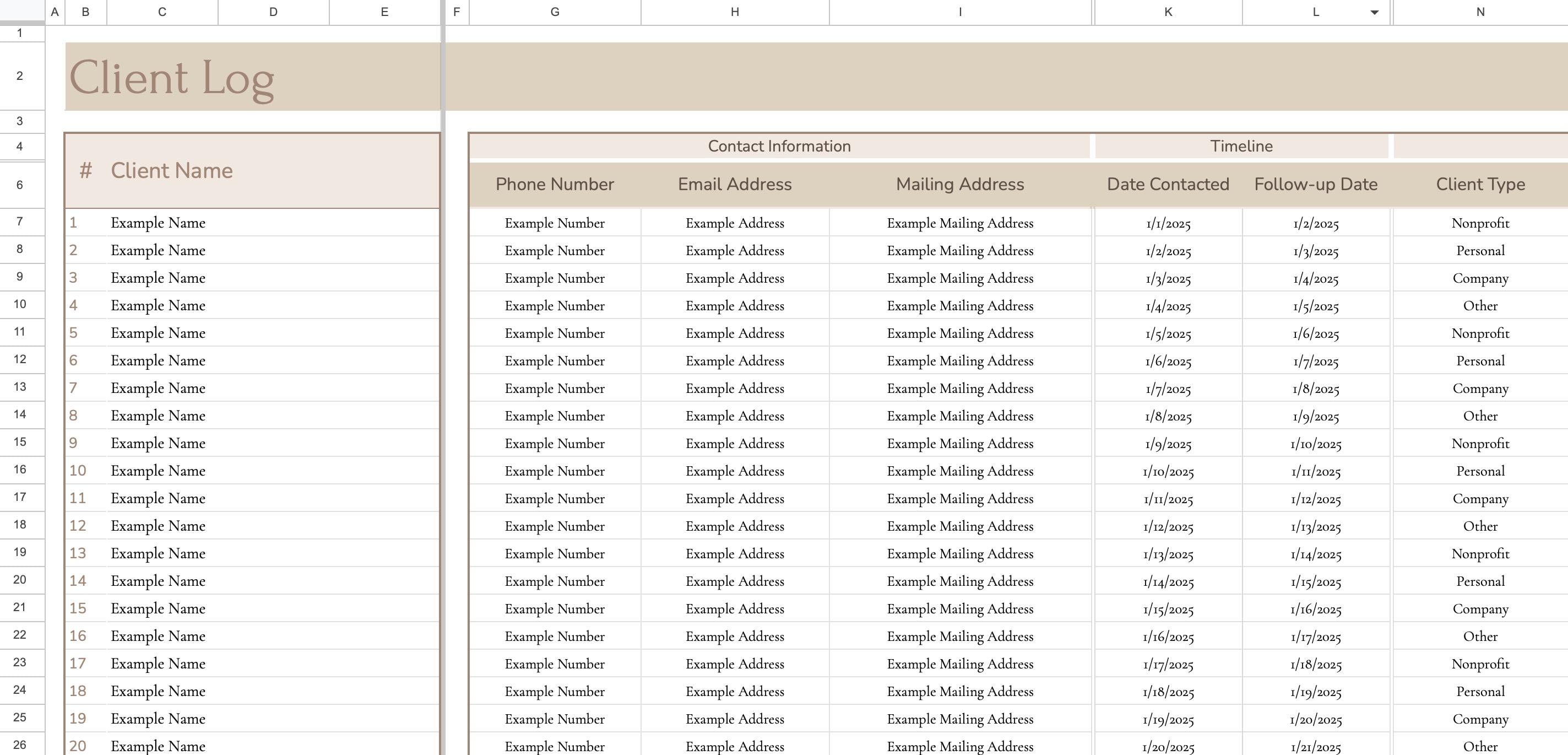Image resolution: width=1568 pixels, height=755 pixels.
Task: Select Example Mailing Address cell in row 17
Action: tap(960, 499)
